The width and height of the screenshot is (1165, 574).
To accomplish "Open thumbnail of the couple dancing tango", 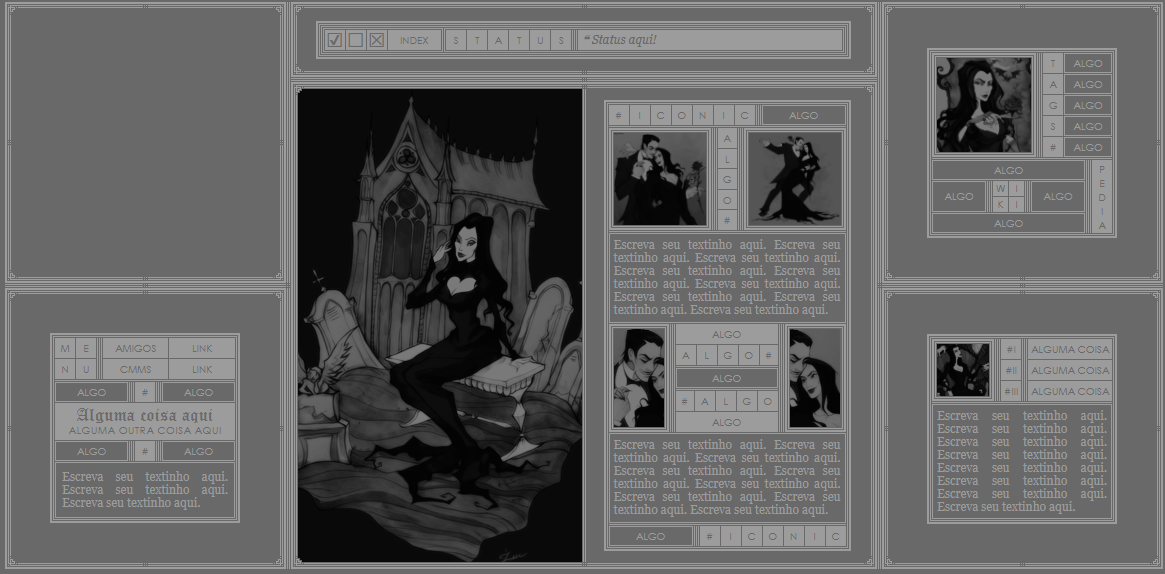I will [x=794, y=179].
